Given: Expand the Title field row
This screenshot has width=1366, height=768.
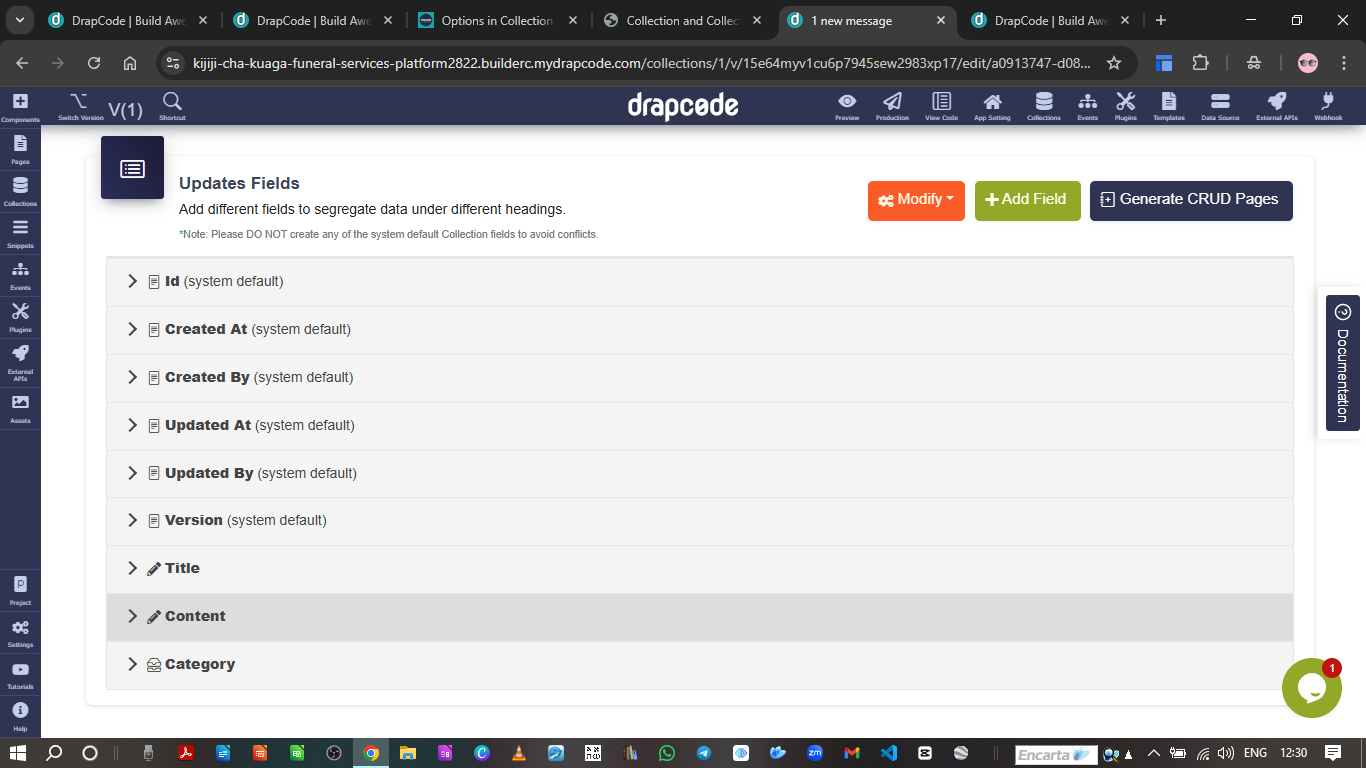Looking at the screenshot, I should [x=699, y=569].
